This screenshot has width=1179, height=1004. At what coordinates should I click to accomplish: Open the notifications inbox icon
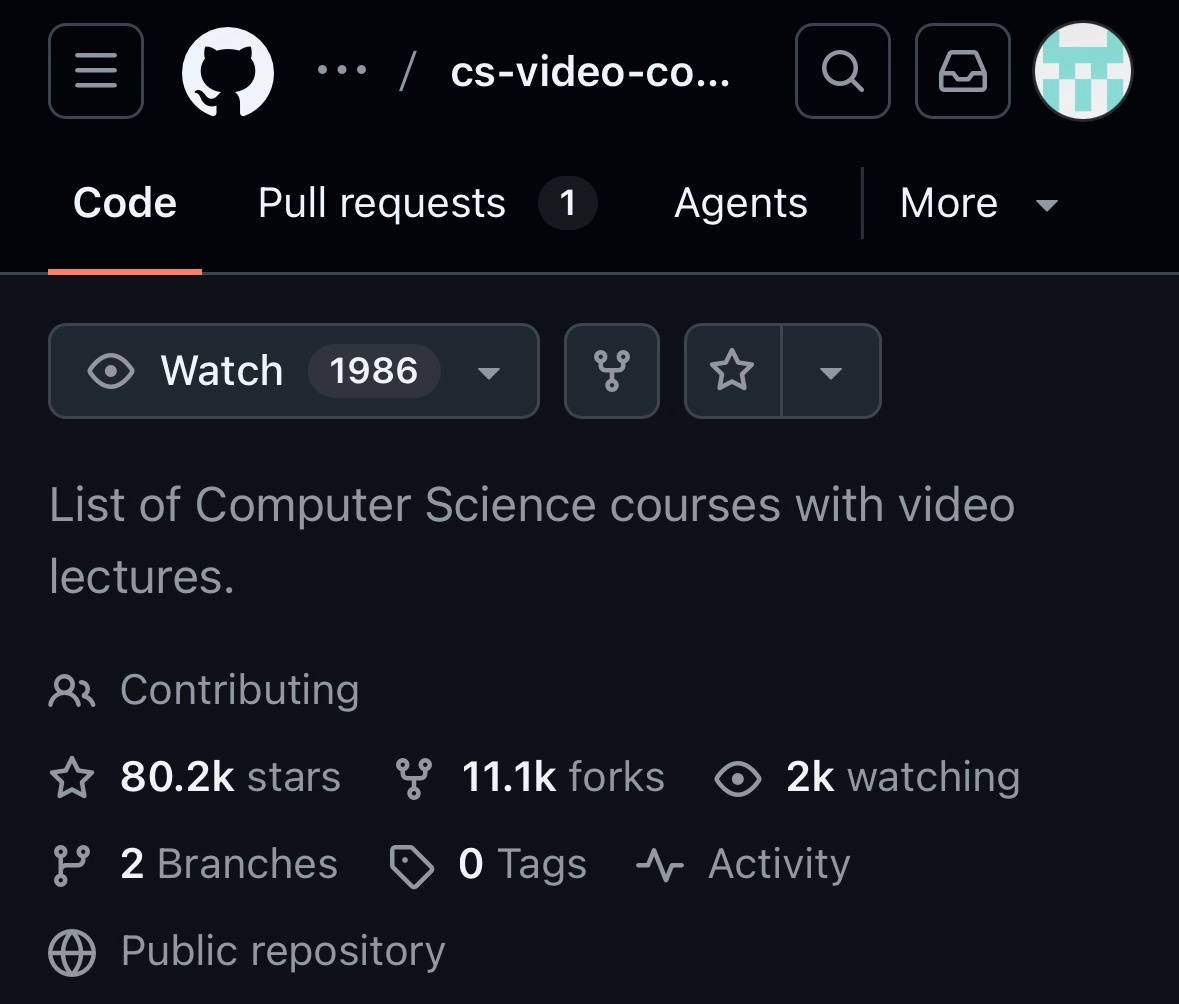coord(962,72)
